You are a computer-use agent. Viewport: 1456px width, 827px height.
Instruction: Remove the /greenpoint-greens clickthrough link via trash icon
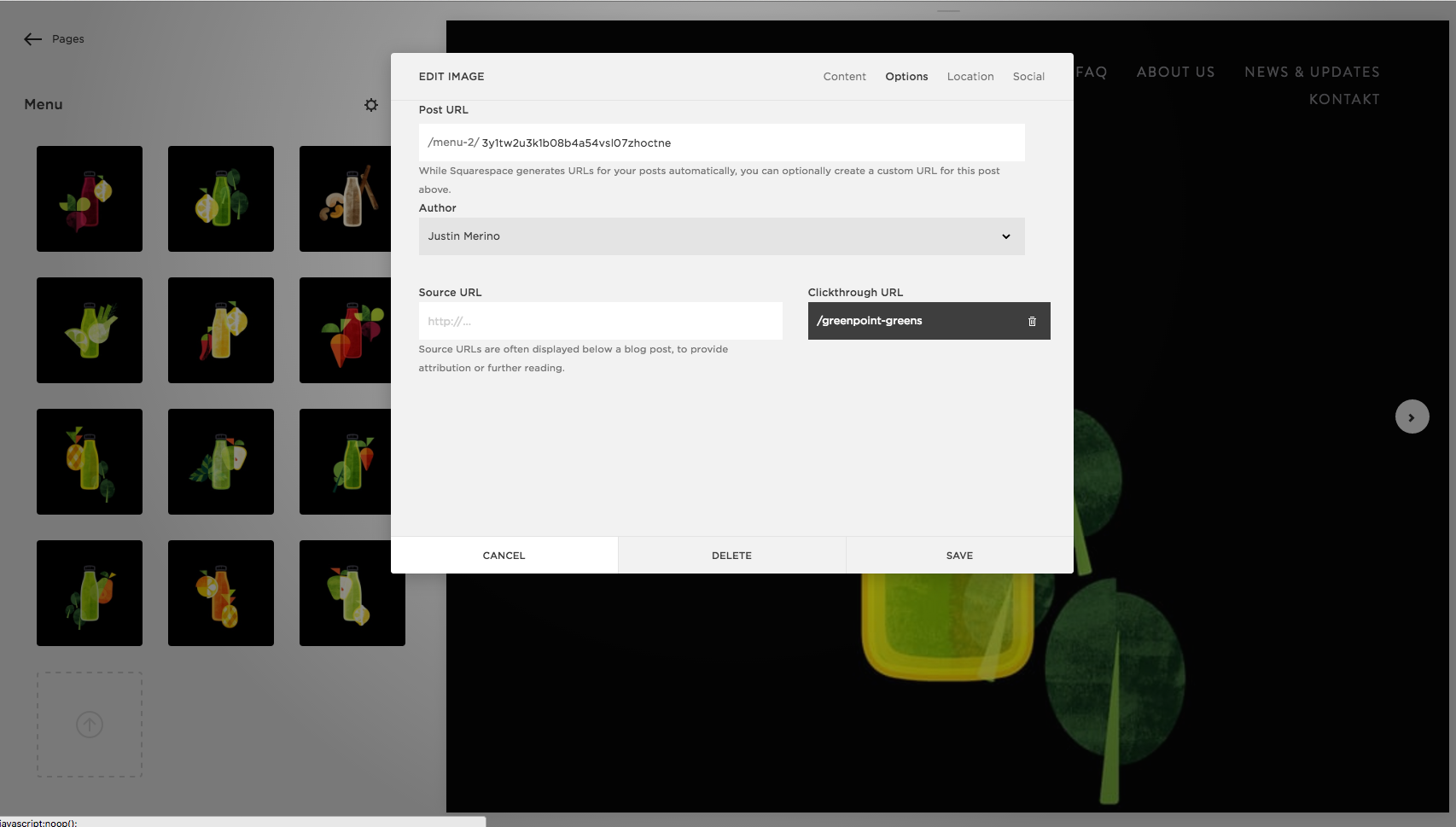pos(1032,321)
